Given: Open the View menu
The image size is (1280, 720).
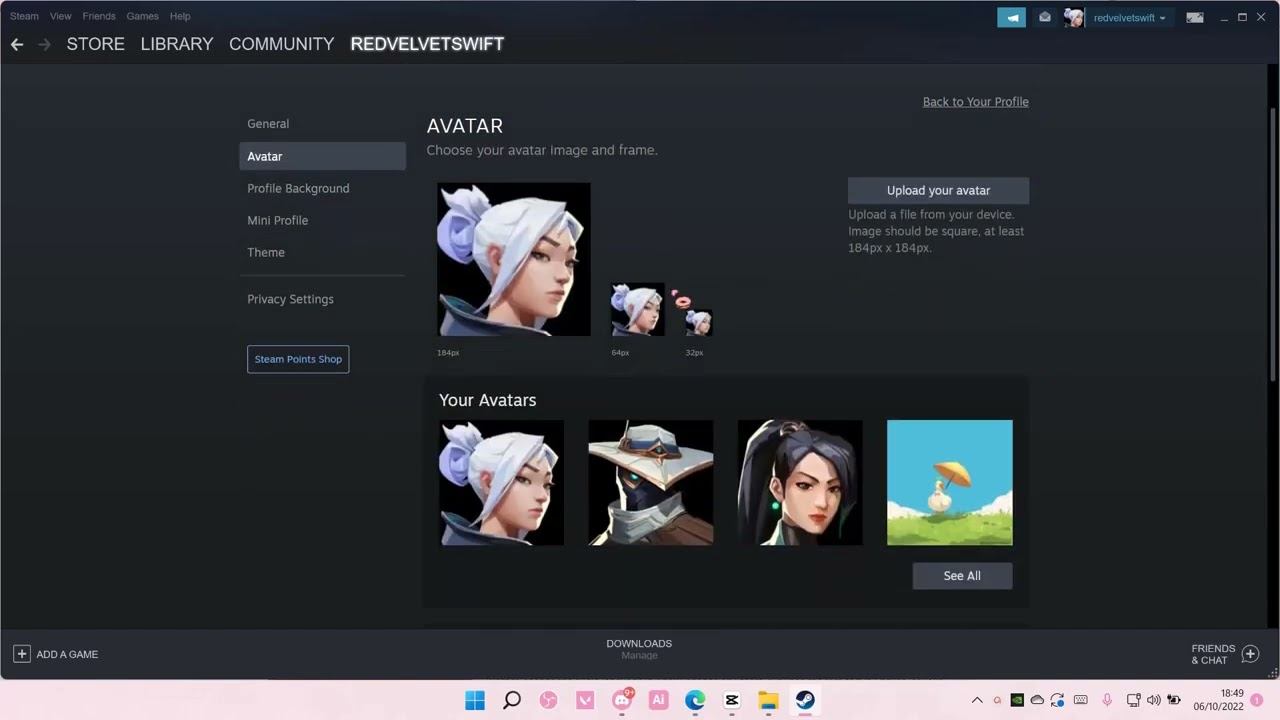Looking at the screenshot, I should (x=60, y=16).
